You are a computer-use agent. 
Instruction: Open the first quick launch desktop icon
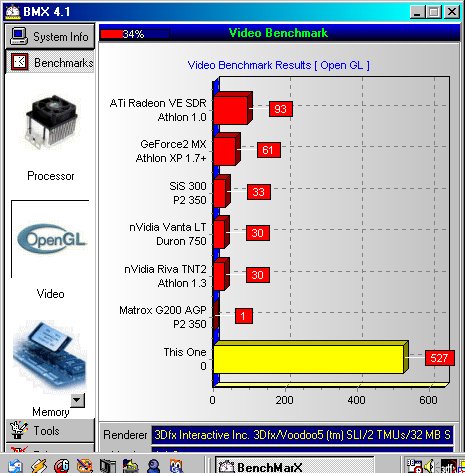tap(15, 466)
